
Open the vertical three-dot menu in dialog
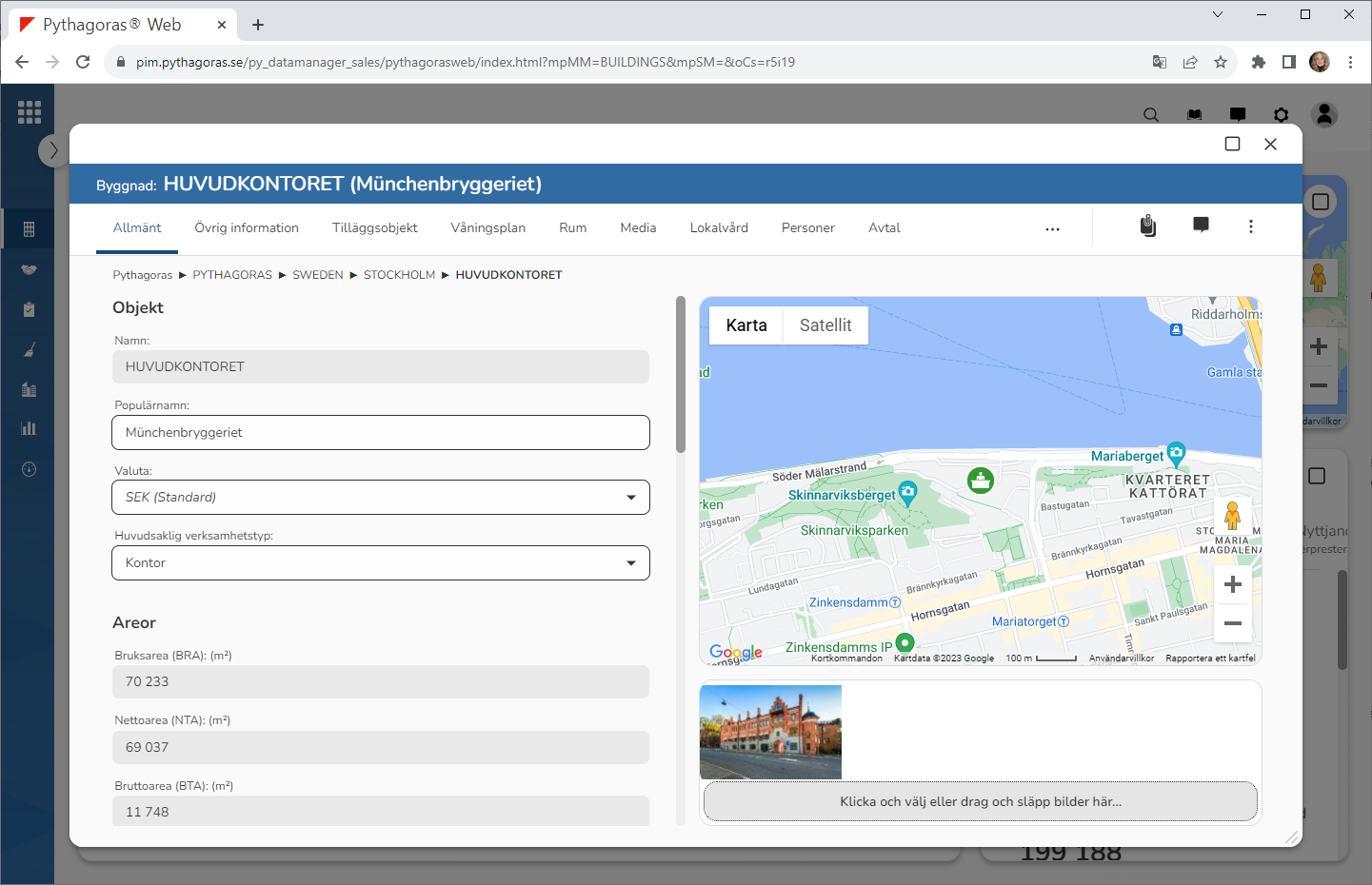[1250, 226]
